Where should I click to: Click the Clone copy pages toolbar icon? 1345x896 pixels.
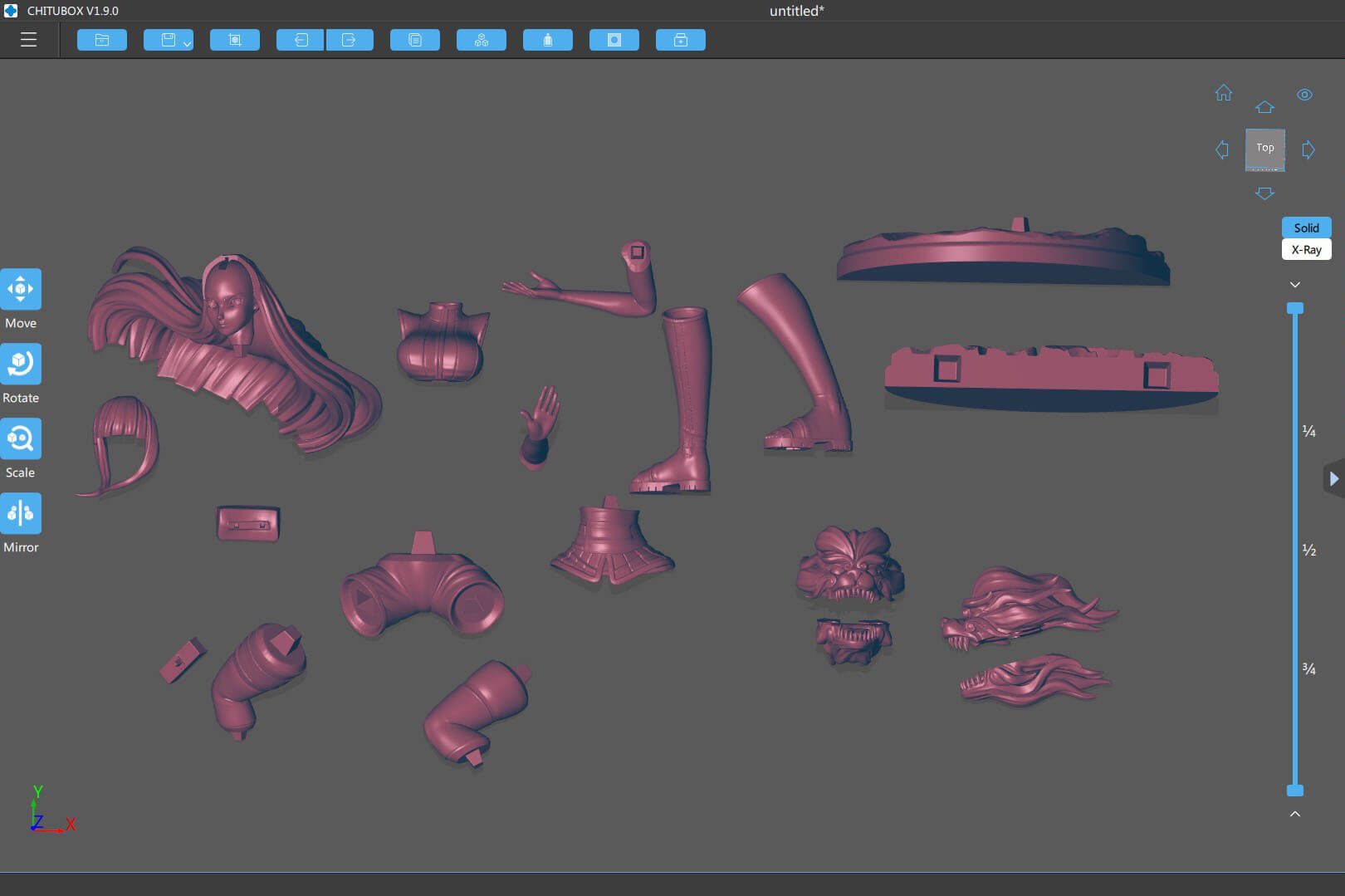(415, 40)
